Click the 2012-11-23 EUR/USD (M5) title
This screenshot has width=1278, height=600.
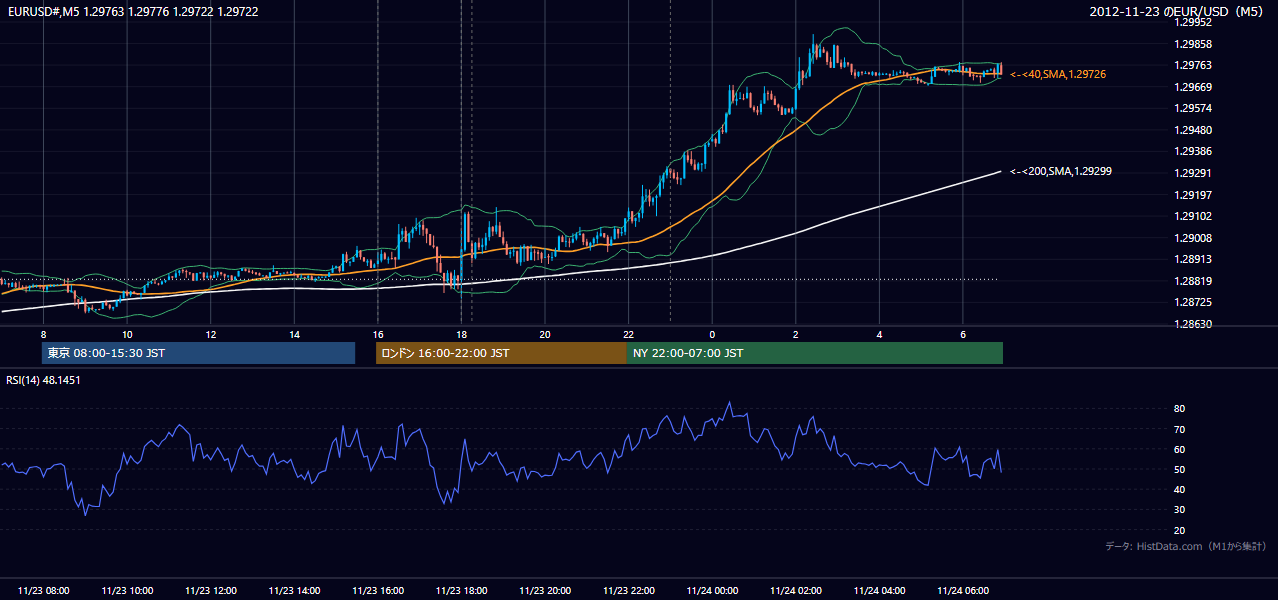1178,12
